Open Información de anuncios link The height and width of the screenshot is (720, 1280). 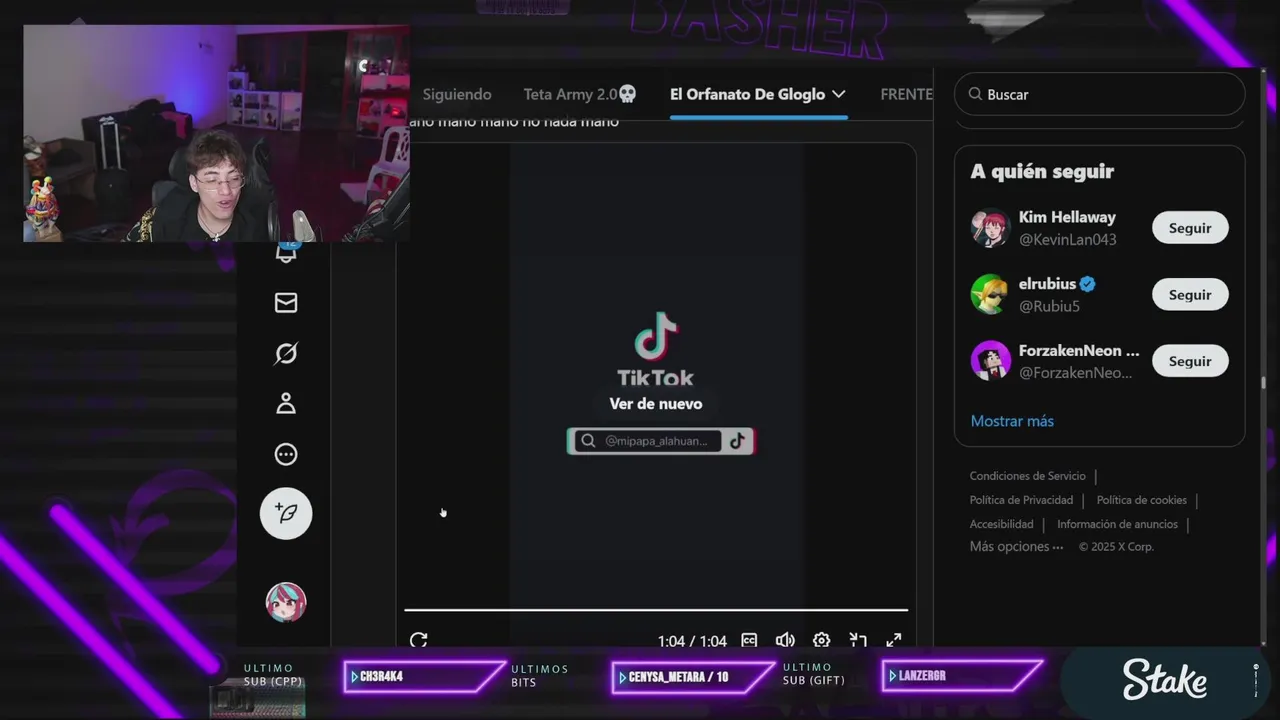(1117, 524)
